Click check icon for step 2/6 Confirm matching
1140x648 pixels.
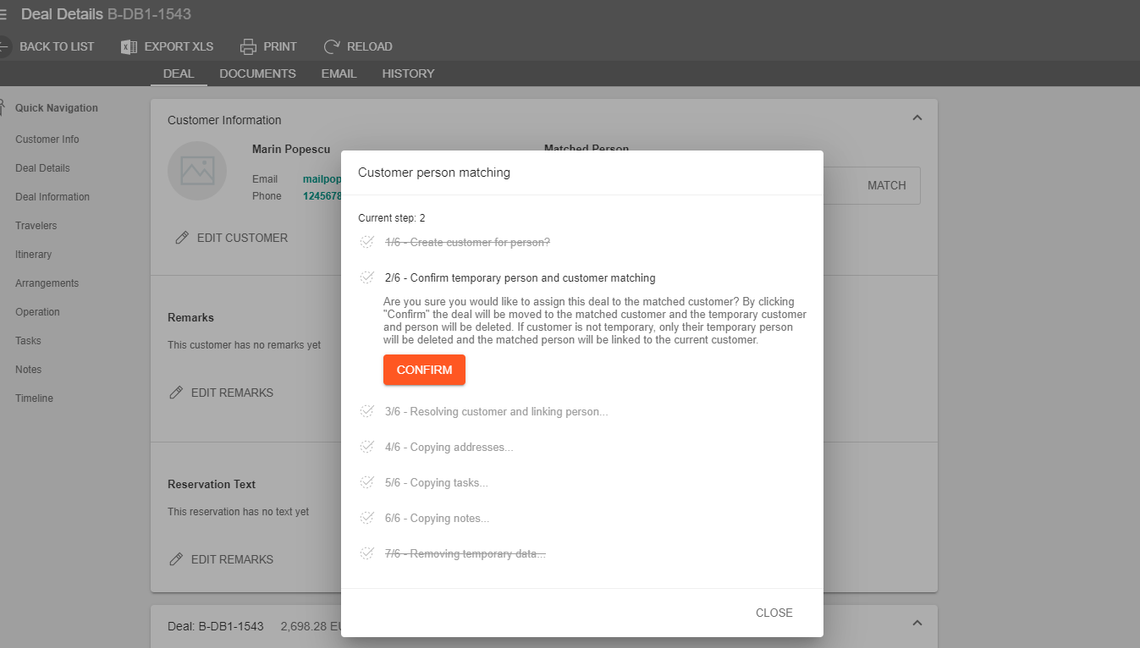click(x=367, y=278)
